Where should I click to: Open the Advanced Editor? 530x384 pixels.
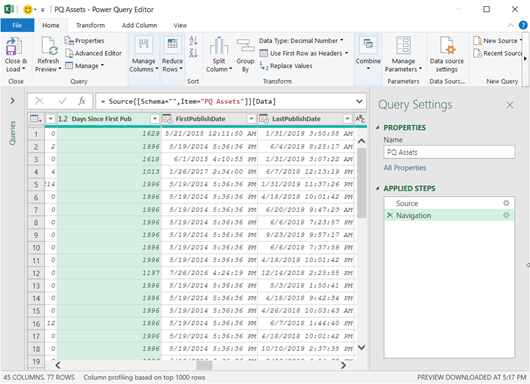coord(93,53)
